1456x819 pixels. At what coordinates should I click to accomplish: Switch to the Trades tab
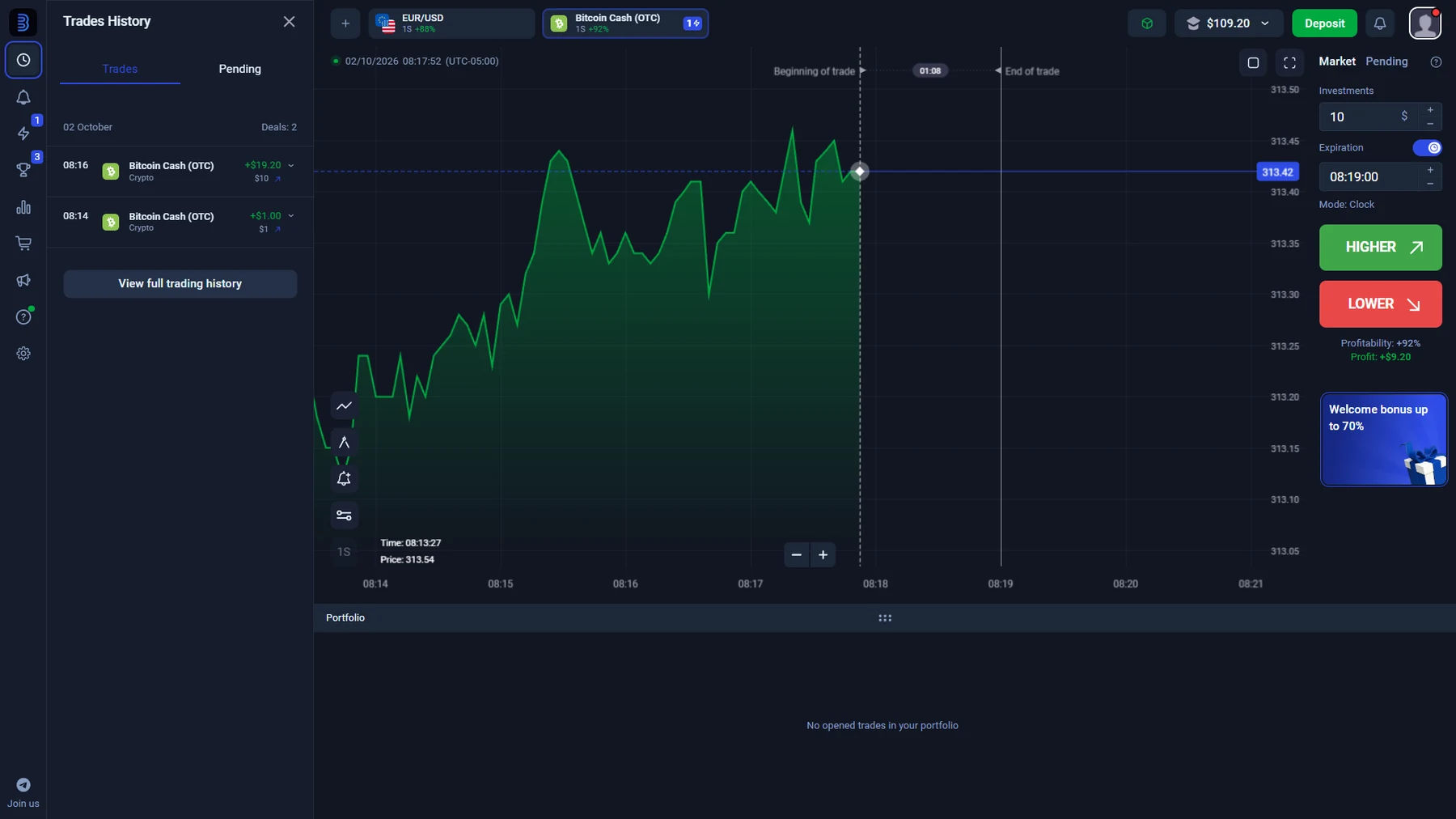click(120, 69)
